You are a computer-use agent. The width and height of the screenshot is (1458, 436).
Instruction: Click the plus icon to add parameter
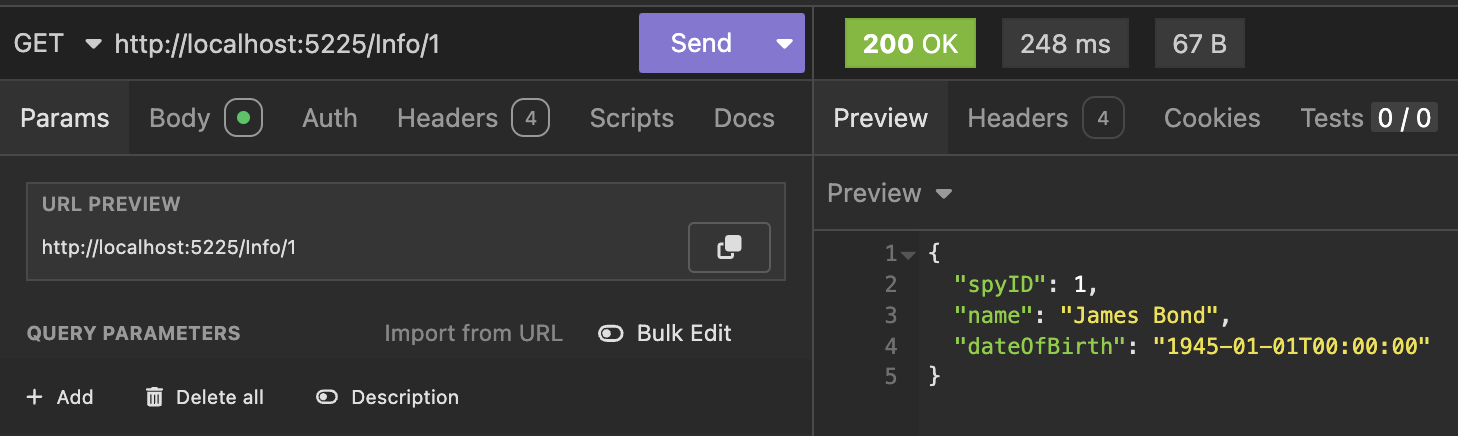tap(35, 397)
